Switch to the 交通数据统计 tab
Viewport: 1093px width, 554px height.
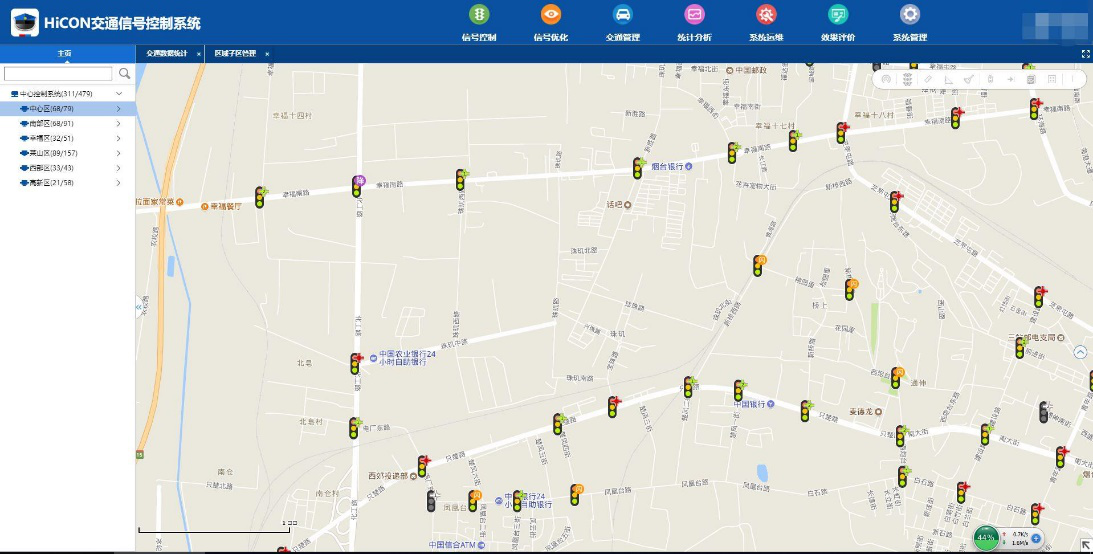[x=166, y=53]
